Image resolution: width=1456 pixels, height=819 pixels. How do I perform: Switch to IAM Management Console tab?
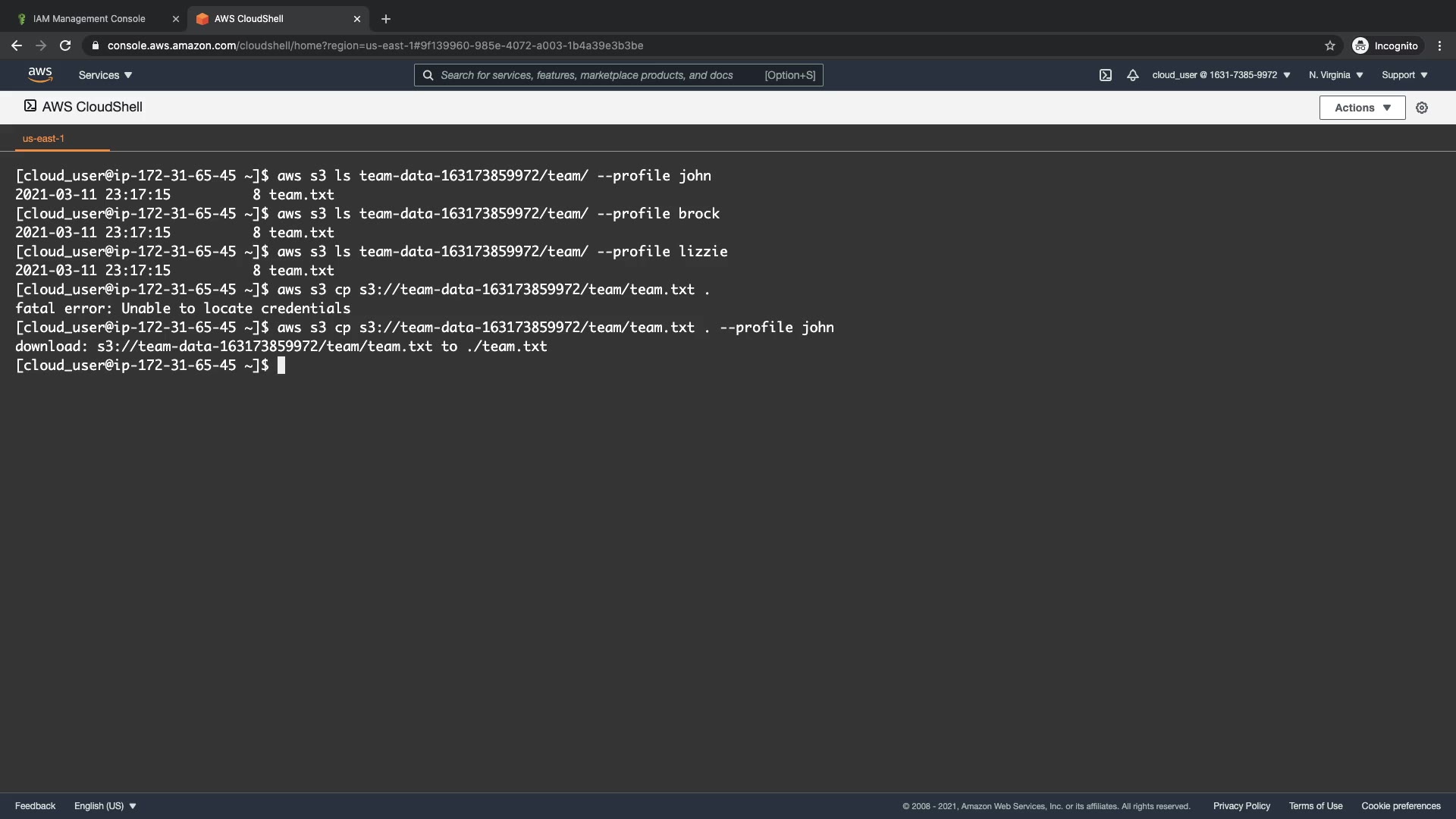(89, 19)
